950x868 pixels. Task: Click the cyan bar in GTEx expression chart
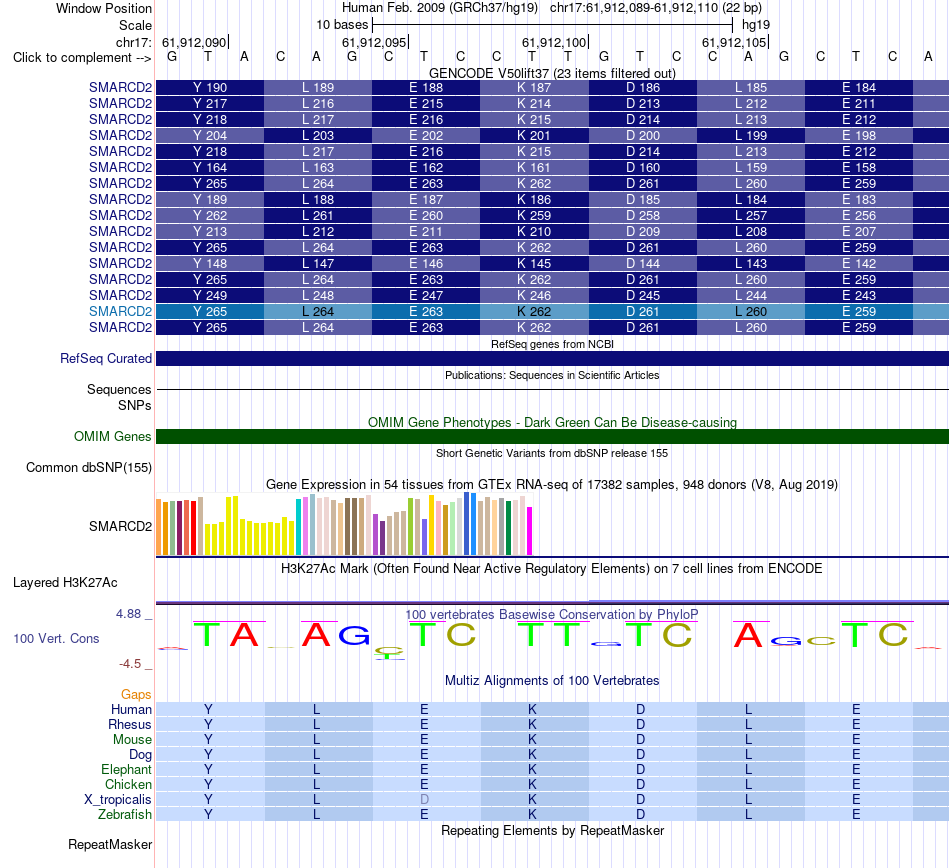pos(298,527)
